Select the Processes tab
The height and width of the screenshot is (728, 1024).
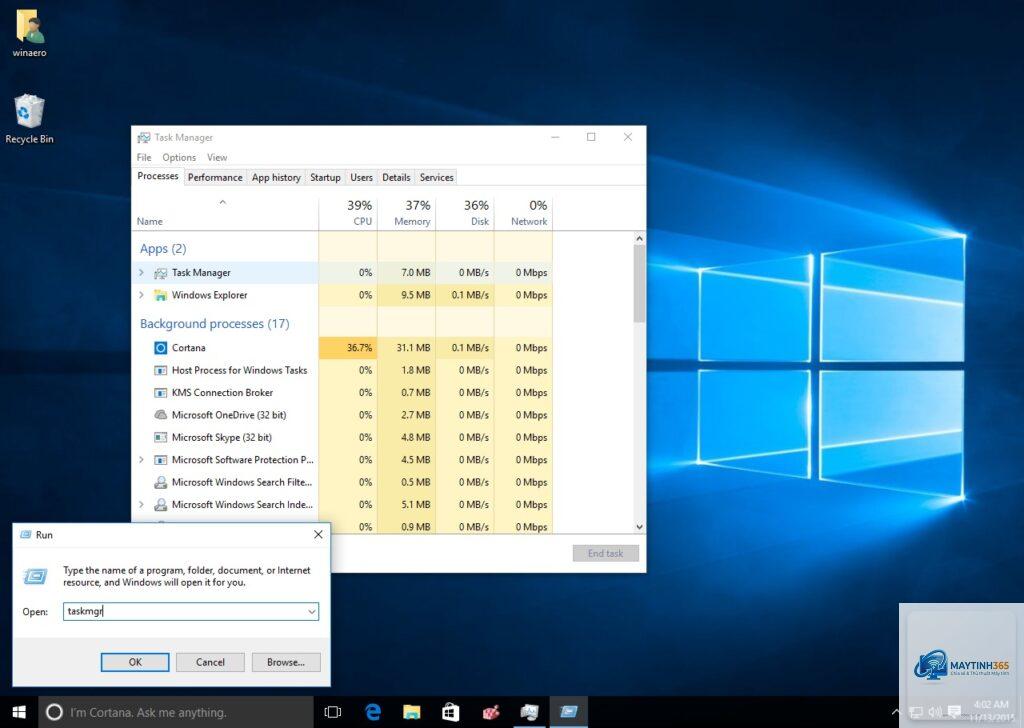[x=157, y=176]
